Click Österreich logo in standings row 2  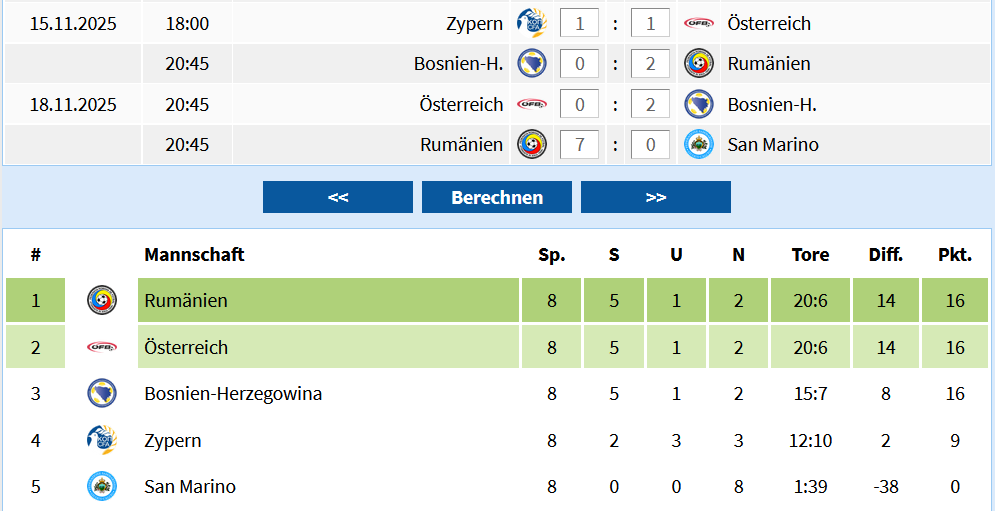(x=101, y=347)
